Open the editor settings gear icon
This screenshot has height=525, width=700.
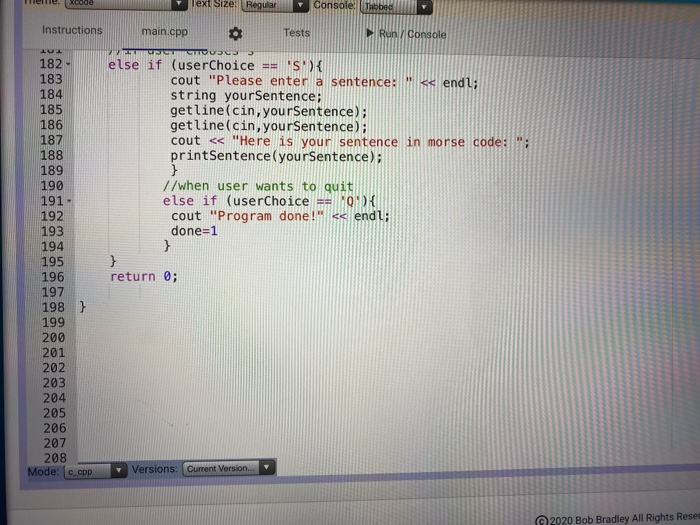tap(235, 33)
